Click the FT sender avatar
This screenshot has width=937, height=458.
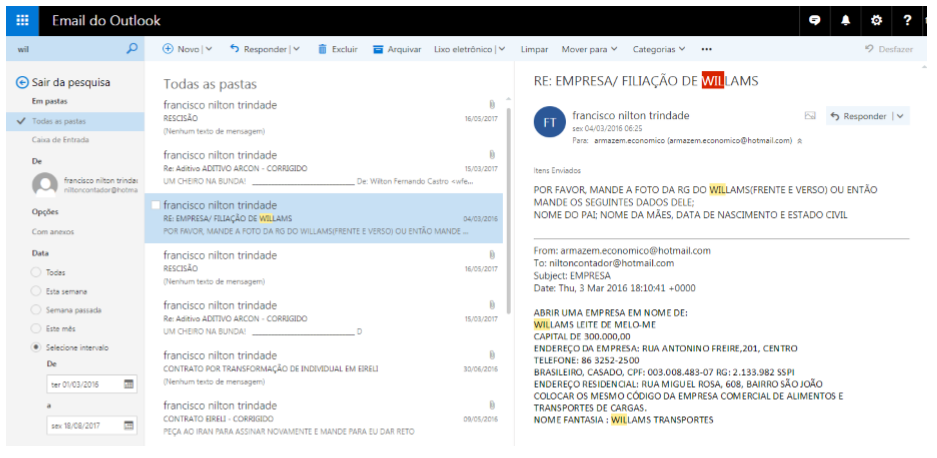(x=550, y=122)
